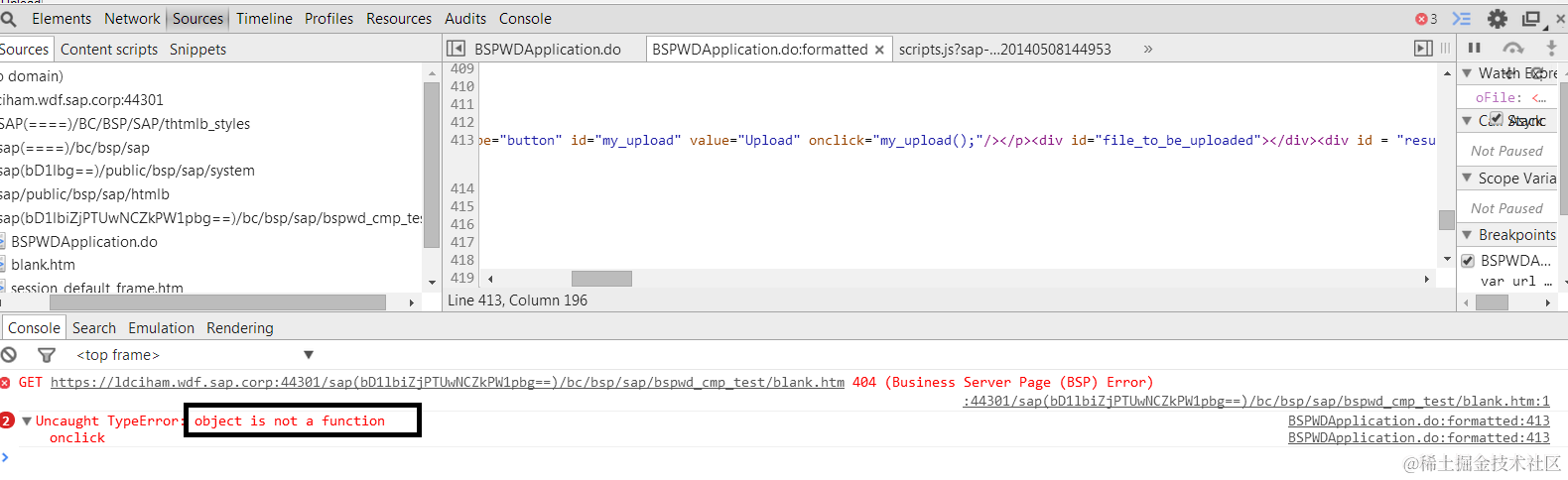
Task: Click the 'Line 413, Column 196' status text
Action: pos(517,300)
